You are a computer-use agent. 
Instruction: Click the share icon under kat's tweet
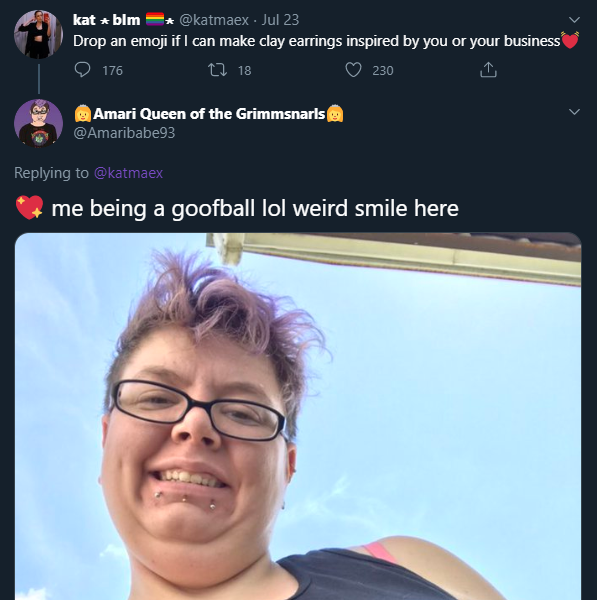click(488, 70)
